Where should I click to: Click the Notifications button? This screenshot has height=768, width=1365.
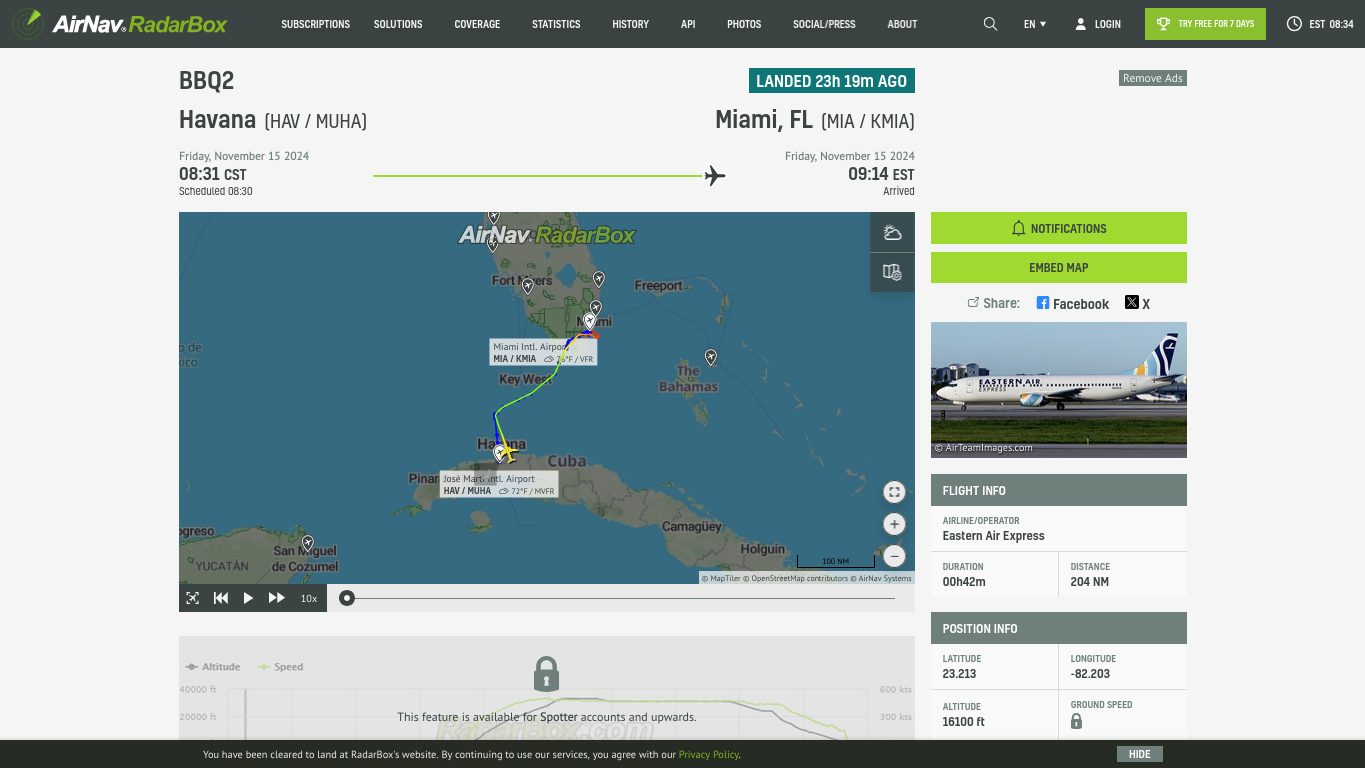(x=1059, y=228)
